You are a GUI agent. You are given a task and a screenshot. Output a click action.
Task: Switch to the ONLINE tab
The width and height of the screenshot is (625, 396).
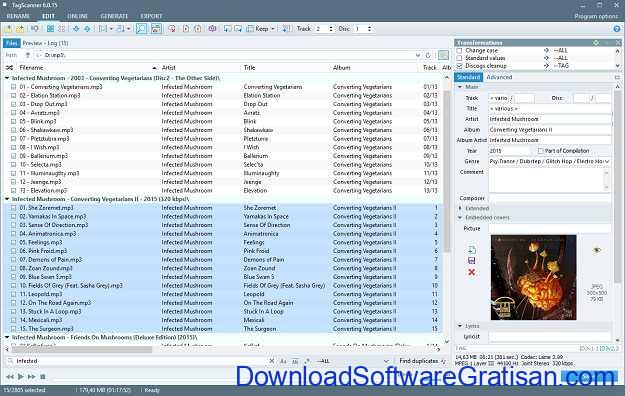tap(77, 16)
